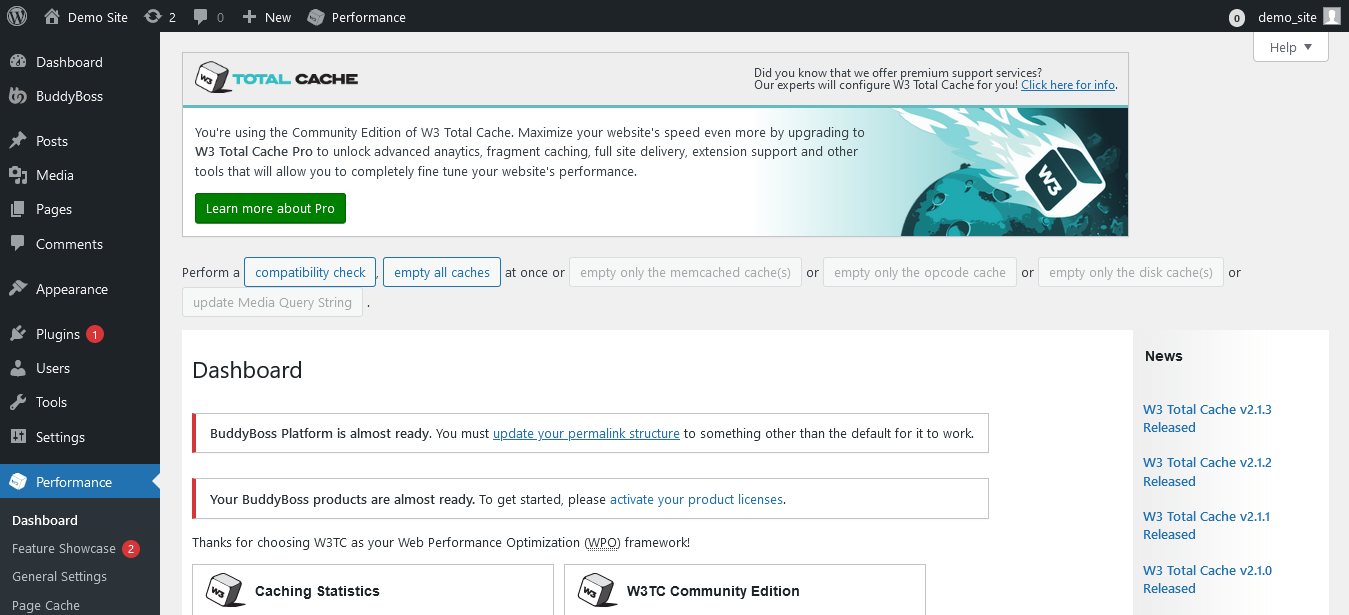Open the demo_site account menu

point(1298,17)
